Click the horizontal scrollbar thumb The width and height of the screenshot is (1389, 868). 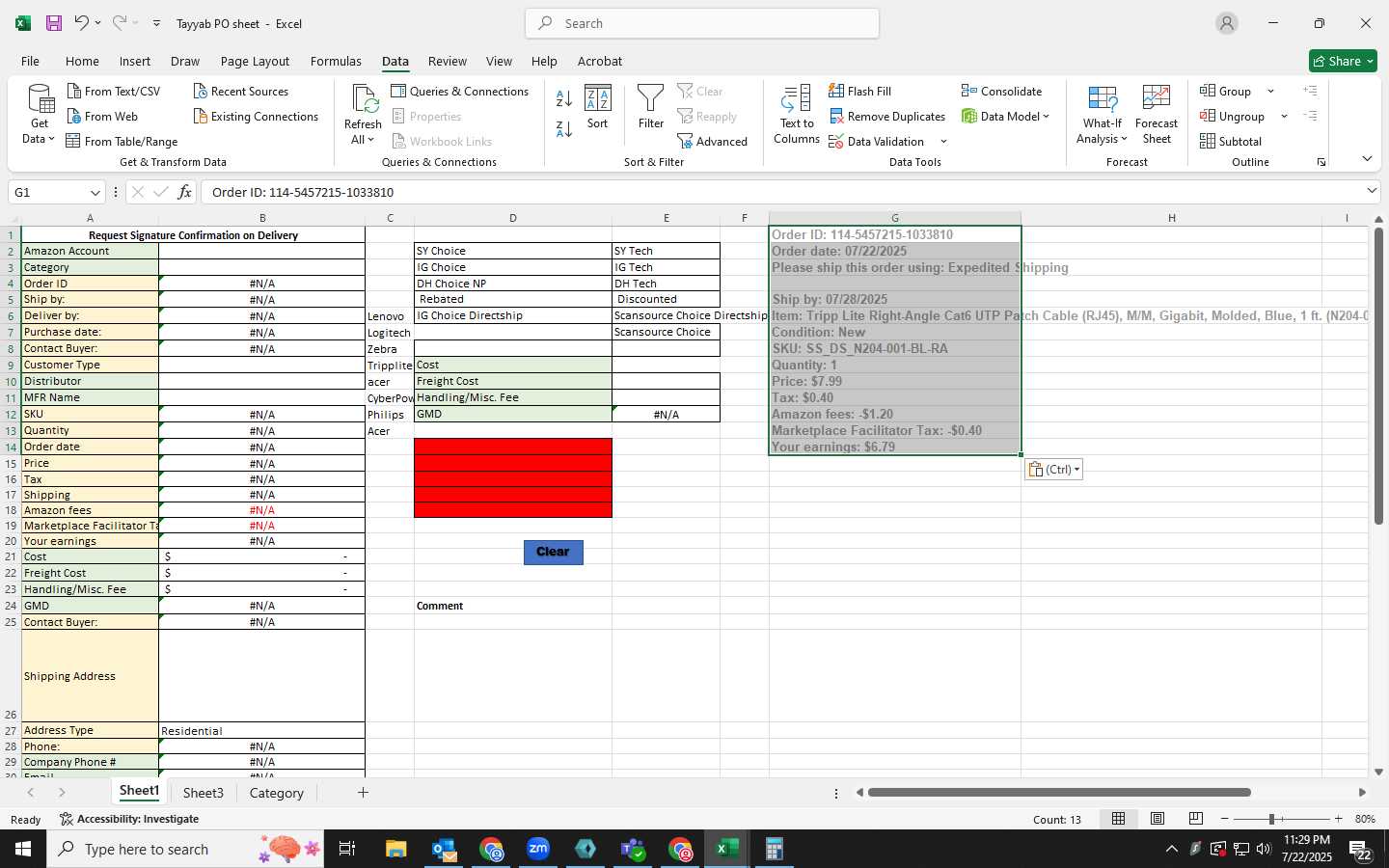pos(1059,793)
